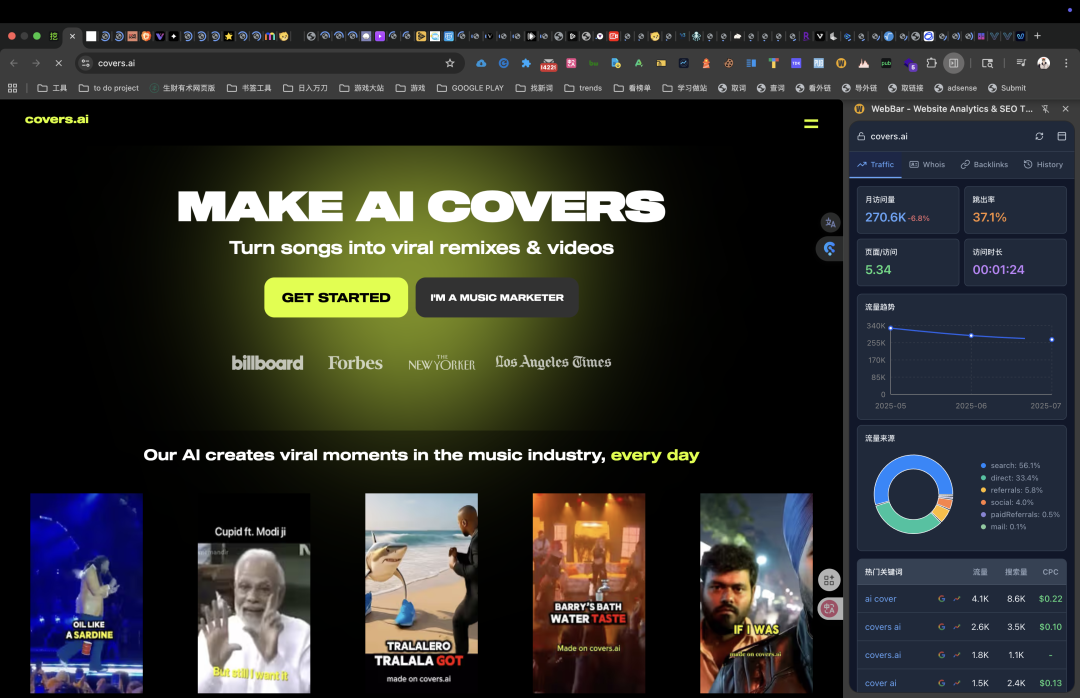Toggle WebBar panel layout icon

click(1061, 136)
